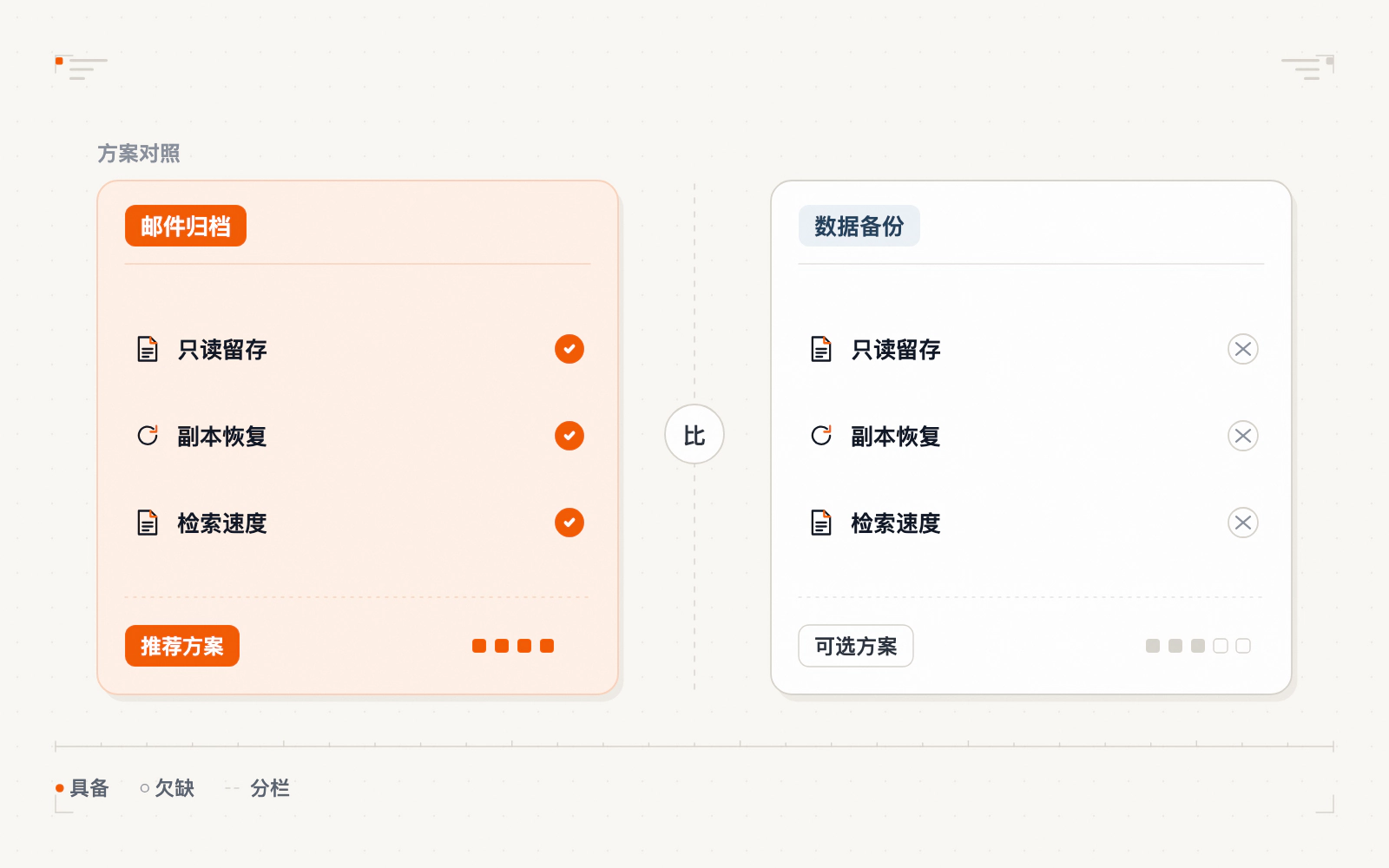Click the document icon beside 检索速度 in 邮件归档
This screenshot has height=868, width=1389.
[148, 523]
